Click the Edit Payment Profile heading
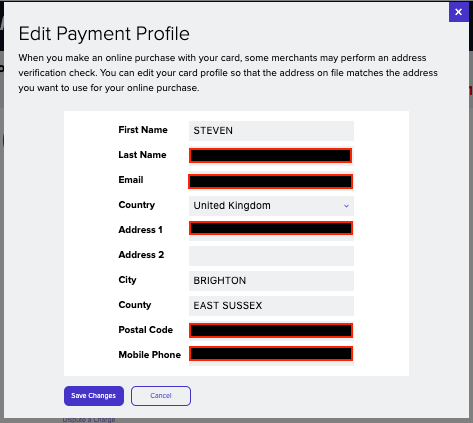This screenshot has width=473, height=423. [x=104, y=34]
